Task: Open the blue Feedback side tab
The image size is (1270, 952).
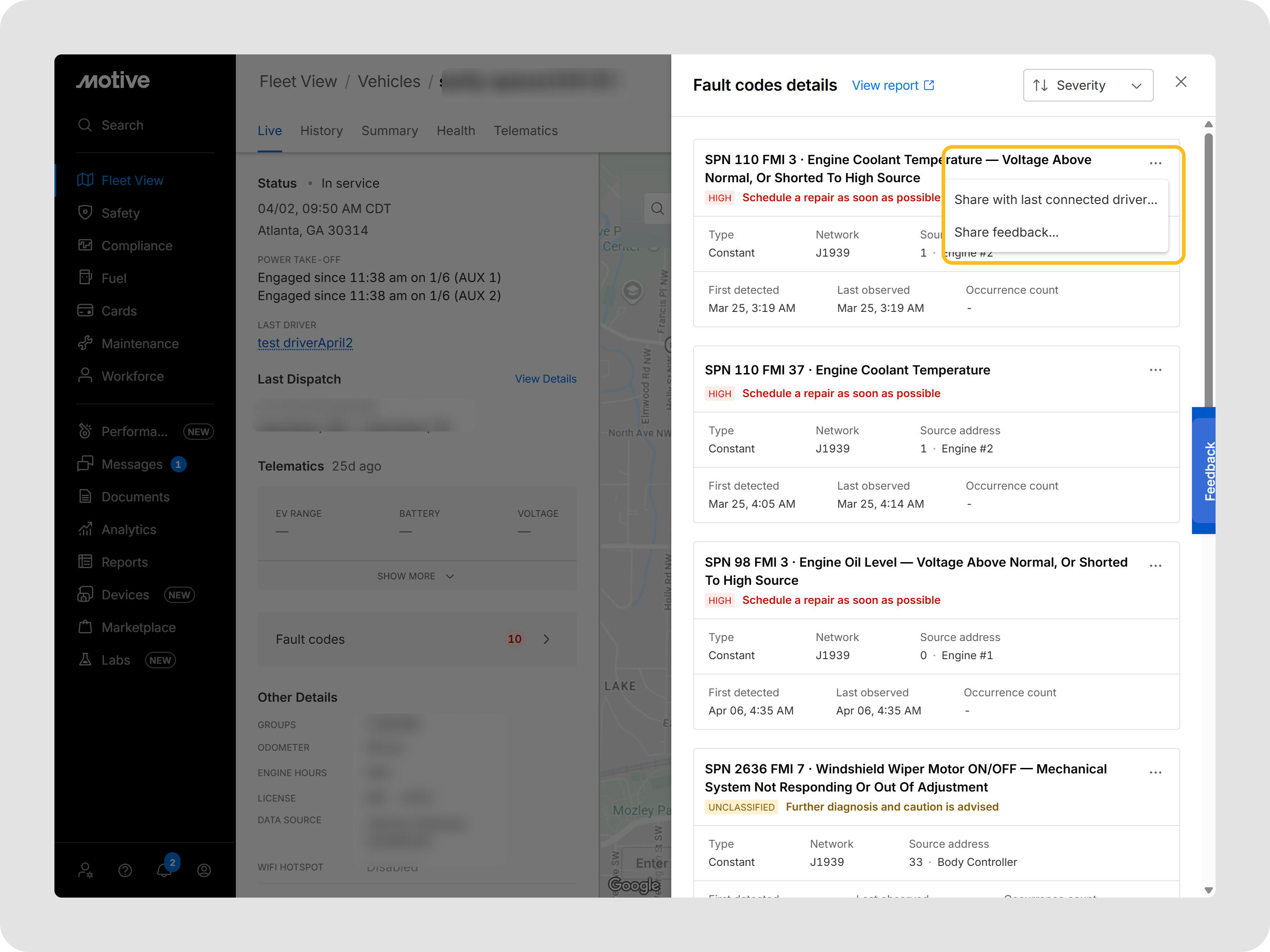Action: [x=1205, y=471]
